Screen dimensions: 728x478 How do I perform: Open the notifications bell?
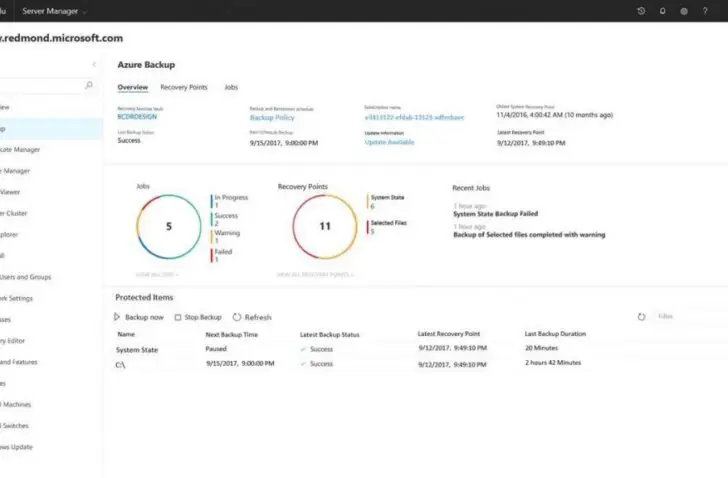(x=663, y=11)
